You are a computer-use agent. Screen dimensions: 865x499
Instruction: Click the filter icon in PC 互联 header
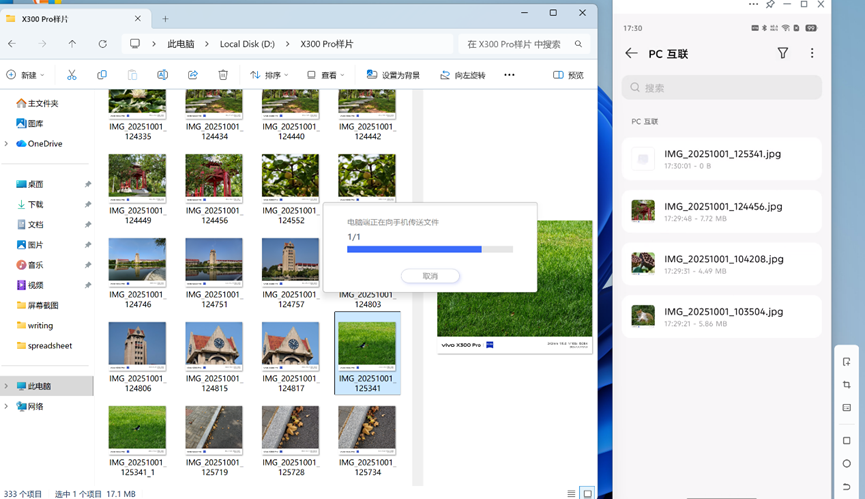tap(783, 53)
